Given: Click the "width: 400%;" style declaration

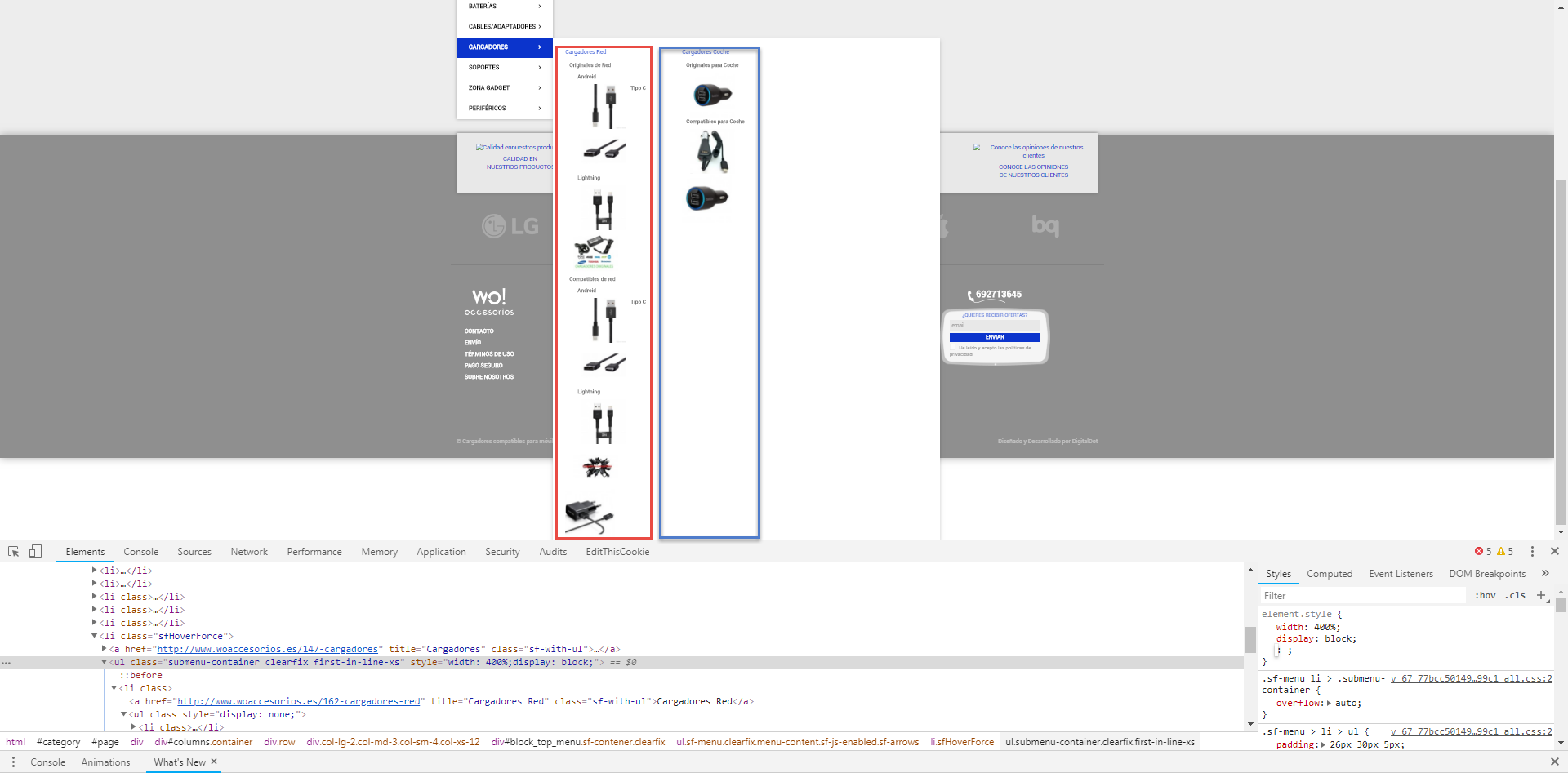Looking at the screenshot, I should [x=1308, y=627].
